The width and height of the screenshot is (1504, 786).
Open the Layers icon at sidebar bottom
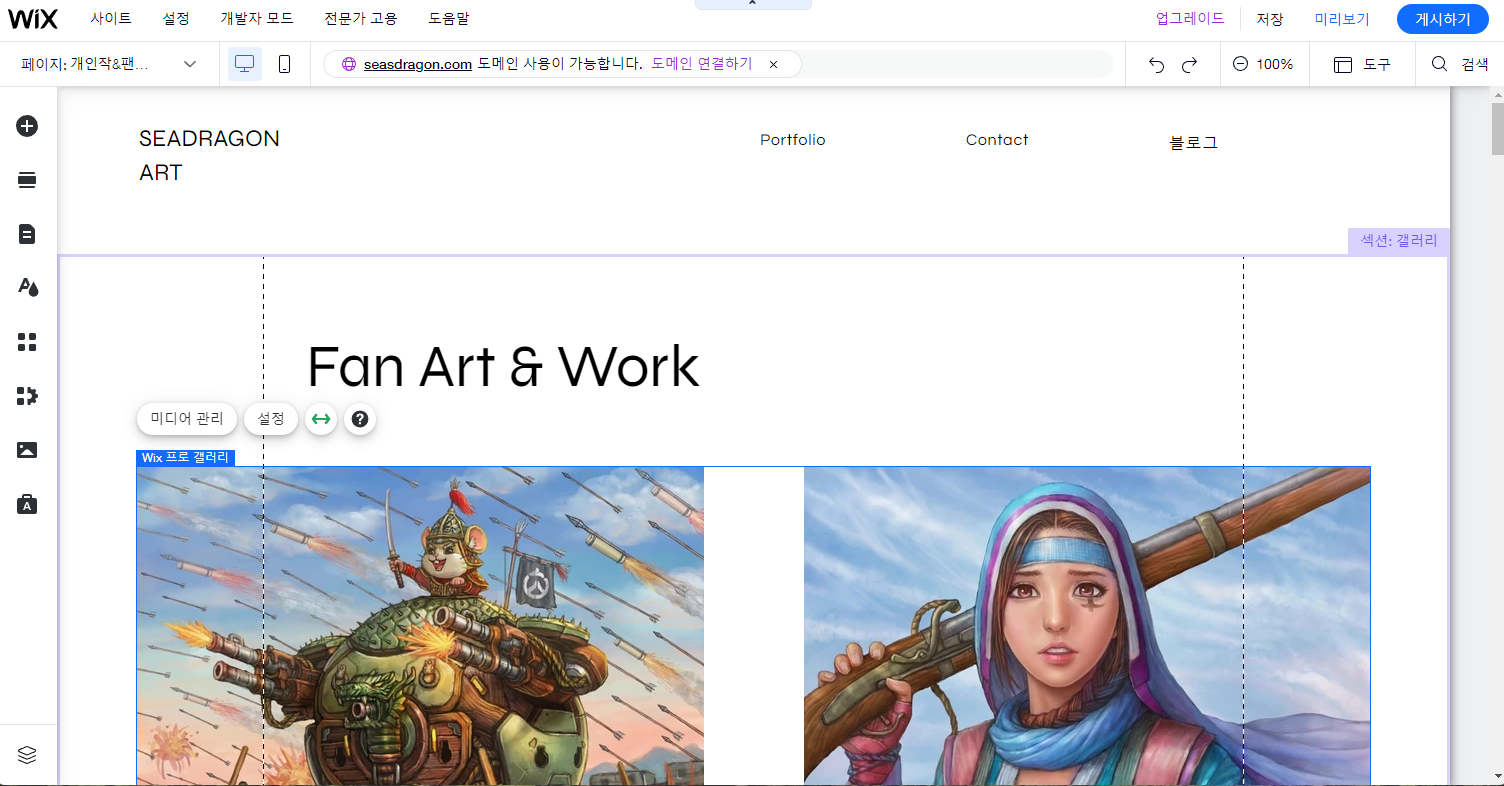click(27, 755)
